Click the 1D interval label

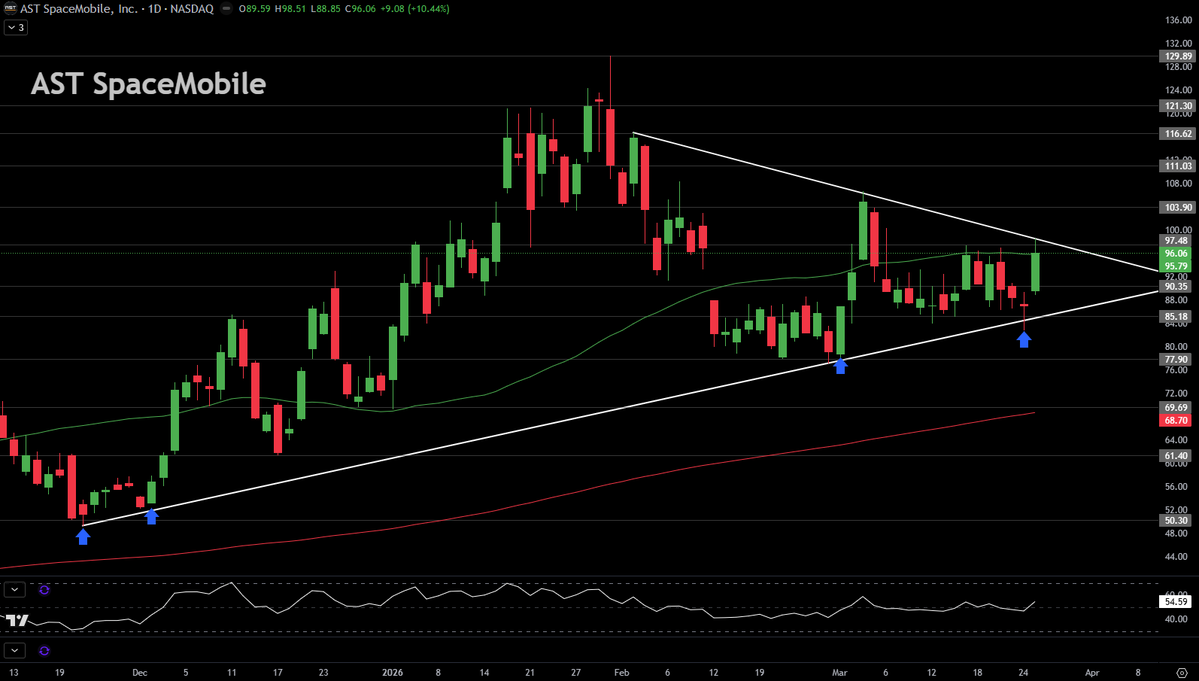[154, 9]
